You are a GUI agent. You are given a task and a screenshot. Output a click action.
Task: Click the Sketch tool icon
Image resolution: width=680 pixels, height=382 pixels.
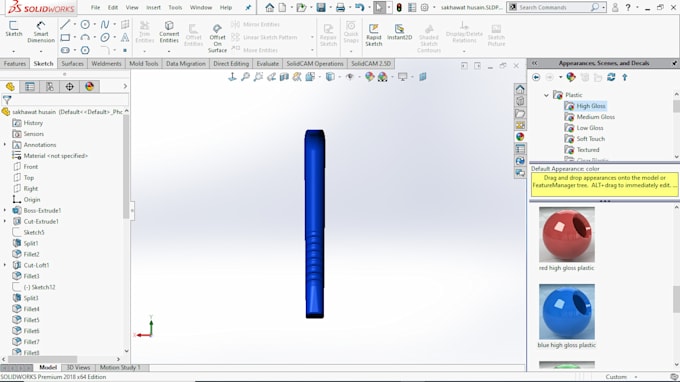click(x=13, y=29)
